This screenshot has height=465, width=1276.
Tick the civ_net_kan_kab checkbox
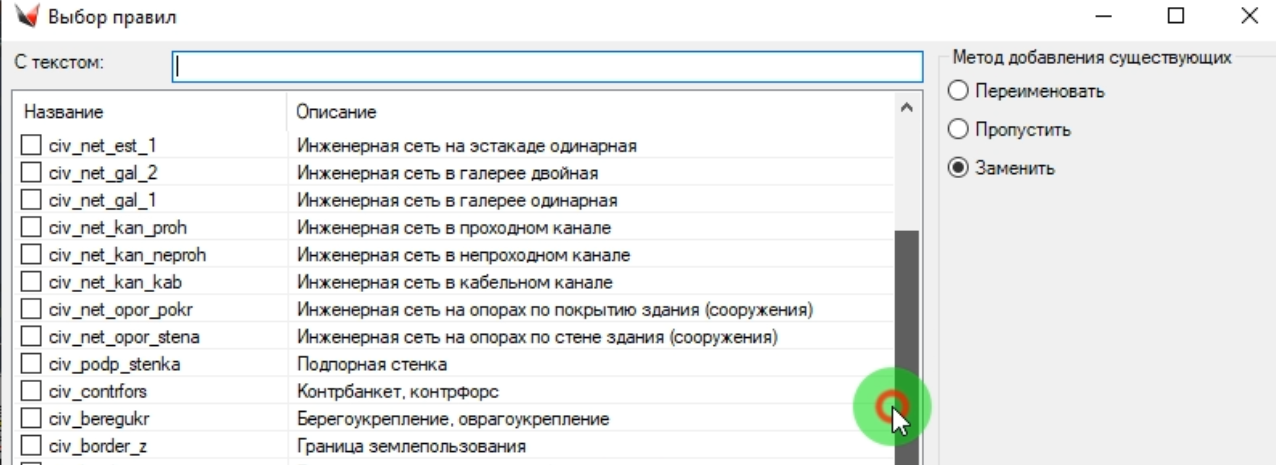pyautogui.click(x=32, y=282)
